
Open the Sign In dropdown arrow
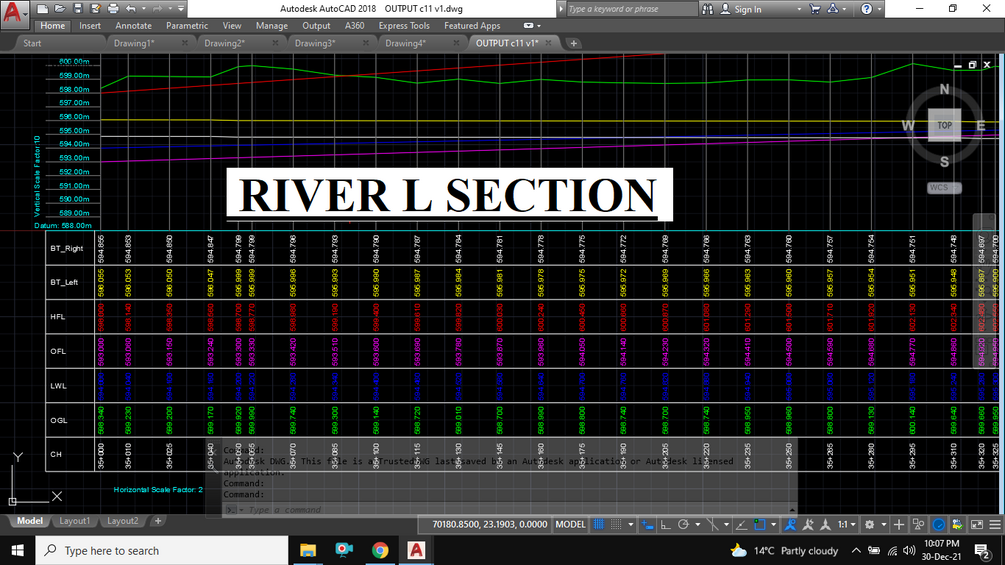(x=799, y=9)
